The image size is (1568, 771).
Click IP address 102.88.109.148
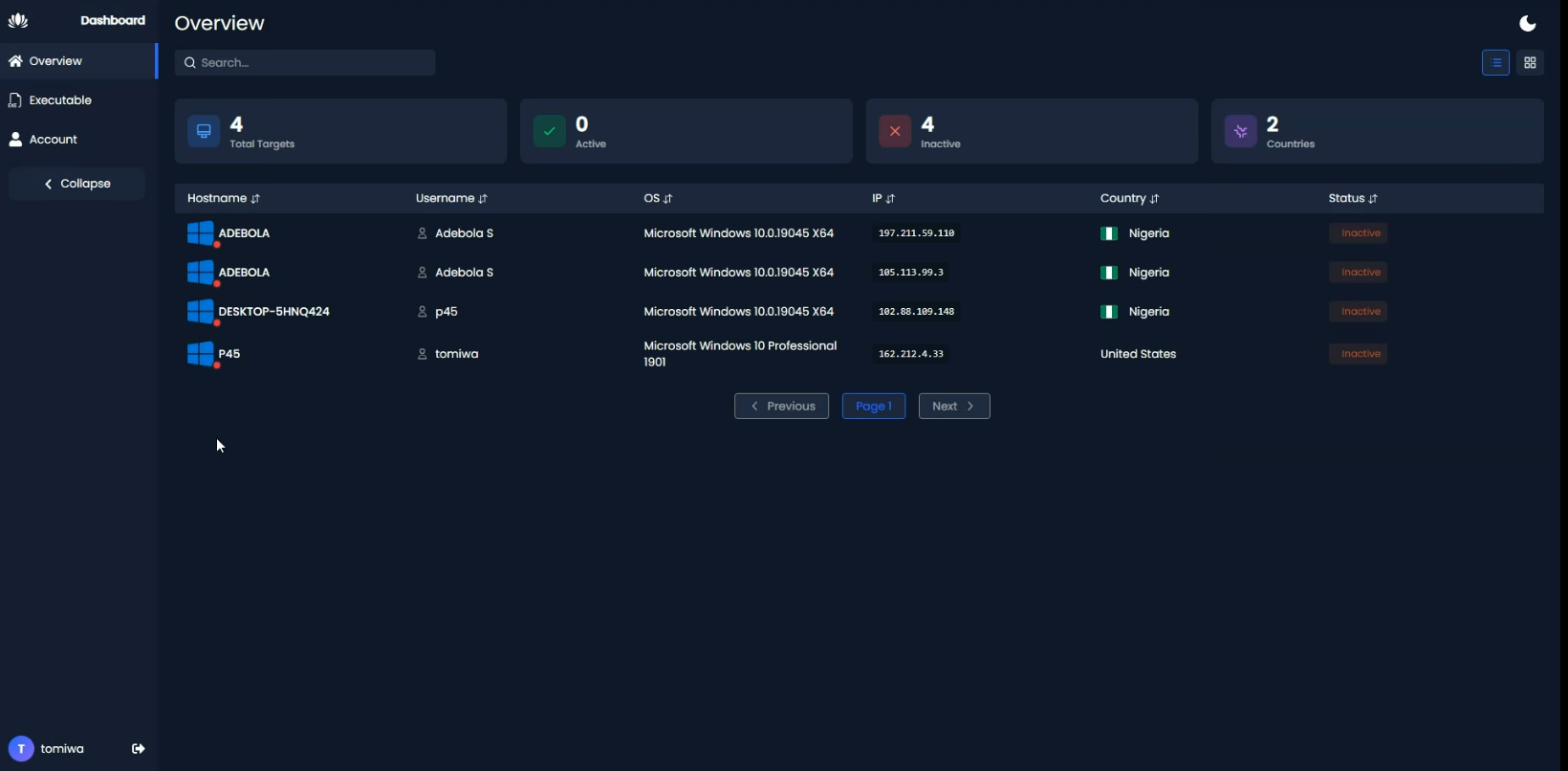[916, 312]
